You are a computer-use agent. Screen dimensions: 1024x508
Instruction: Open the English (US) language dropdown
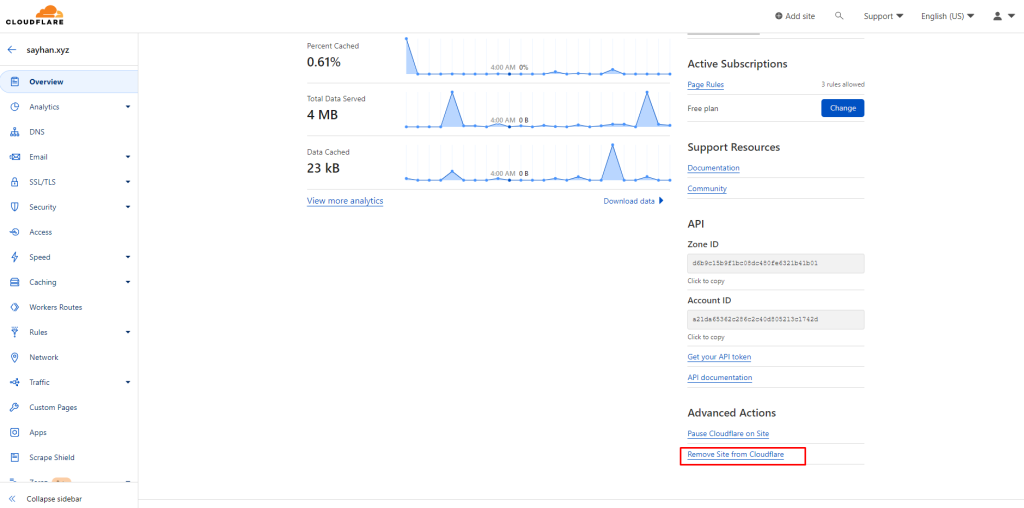pyautogui.click(x=947, y=16)
